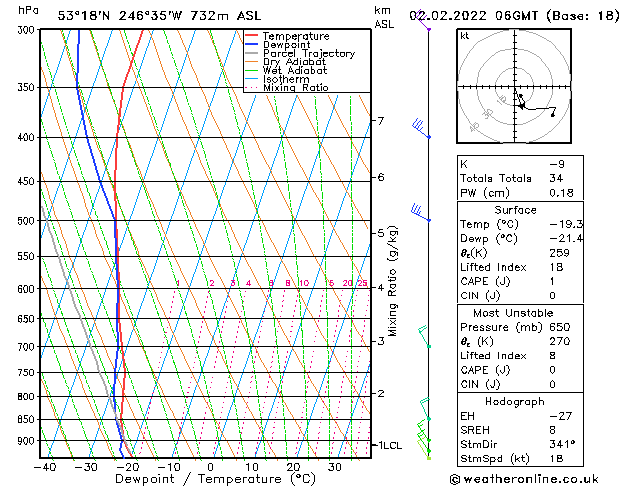Click the green wind barb at 850 hPa
This screenshot has width=629, height=486.
(x=425, y=409)
